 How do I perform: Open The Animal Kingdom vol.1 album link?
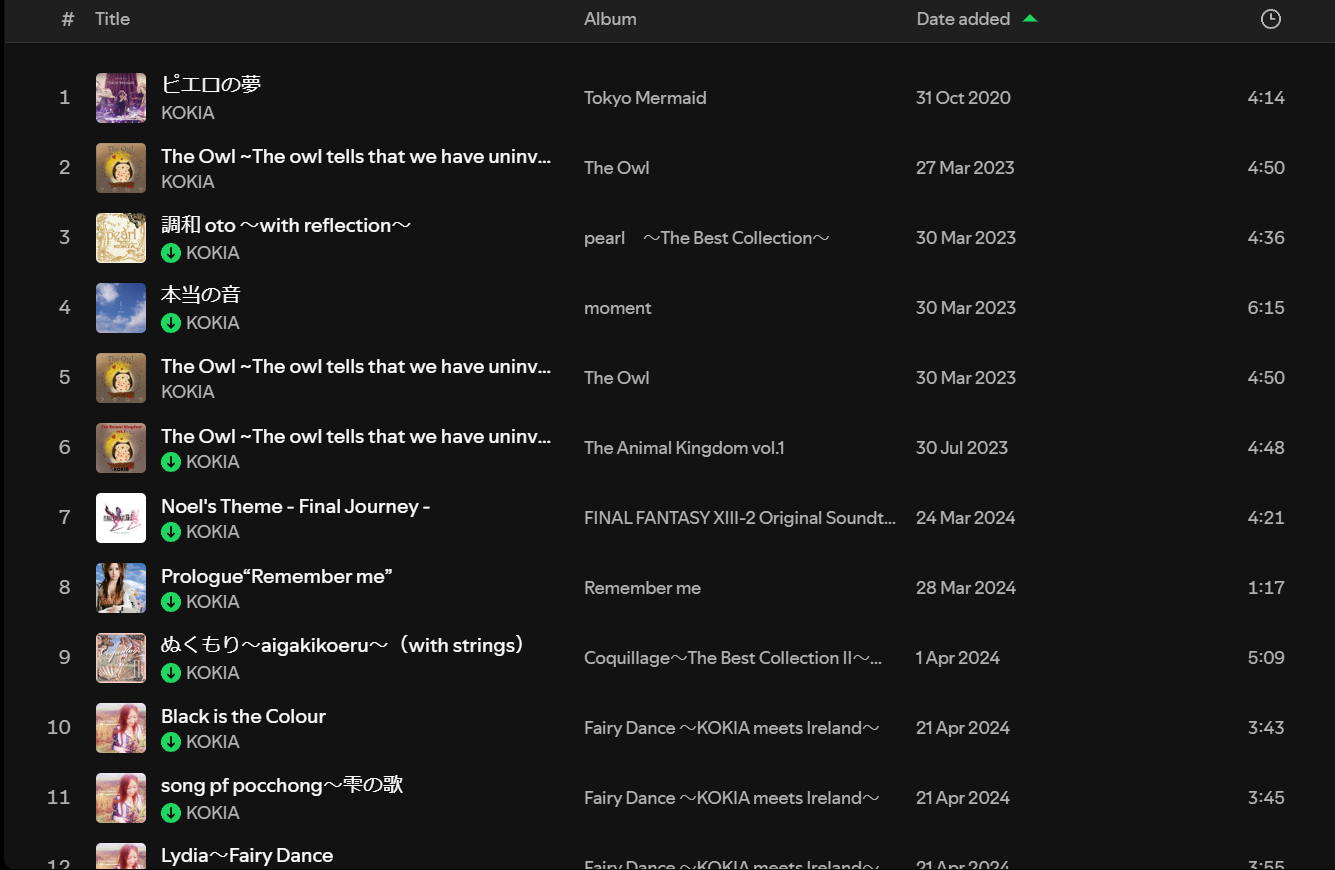coord(684,448)
